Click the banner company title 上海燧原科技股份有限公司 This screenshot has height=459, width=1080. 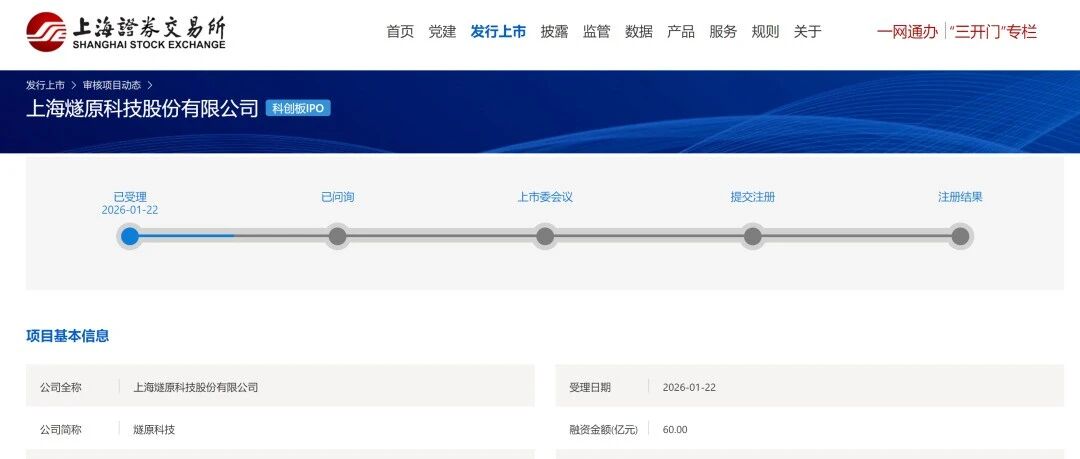tap(142, 109)
